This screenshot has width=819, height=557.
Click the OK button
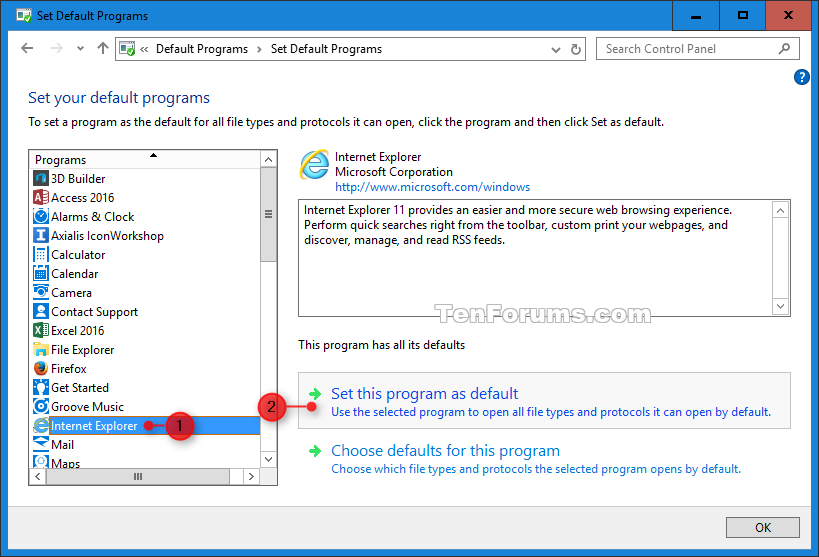pyautogui.click(x=763, y=527)
